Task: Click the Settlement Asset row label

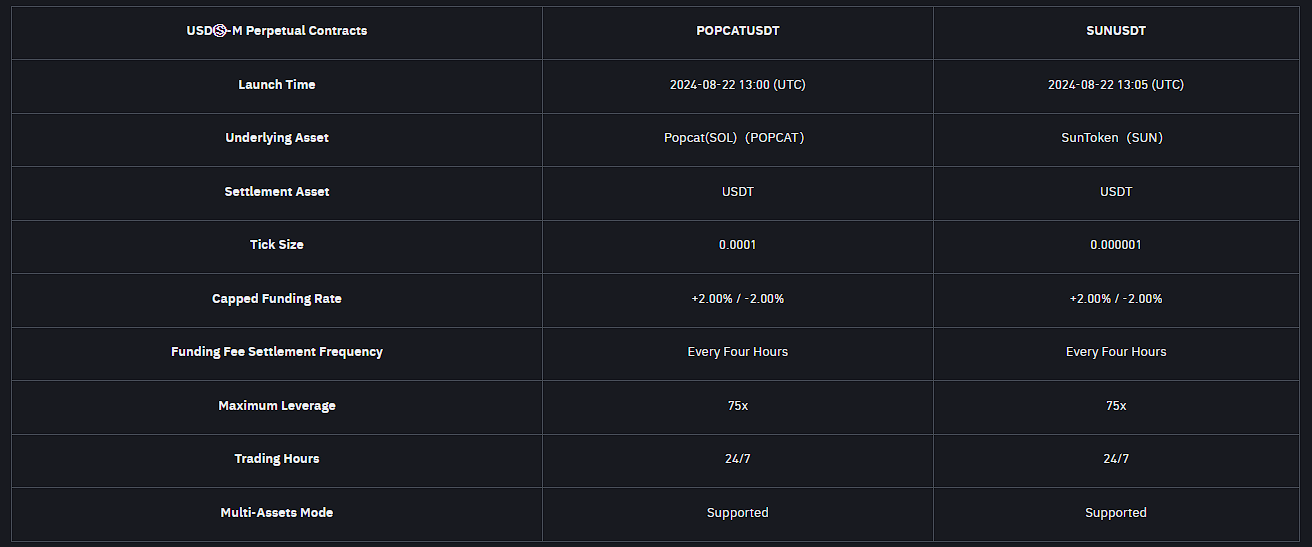Action: point(277,191)
